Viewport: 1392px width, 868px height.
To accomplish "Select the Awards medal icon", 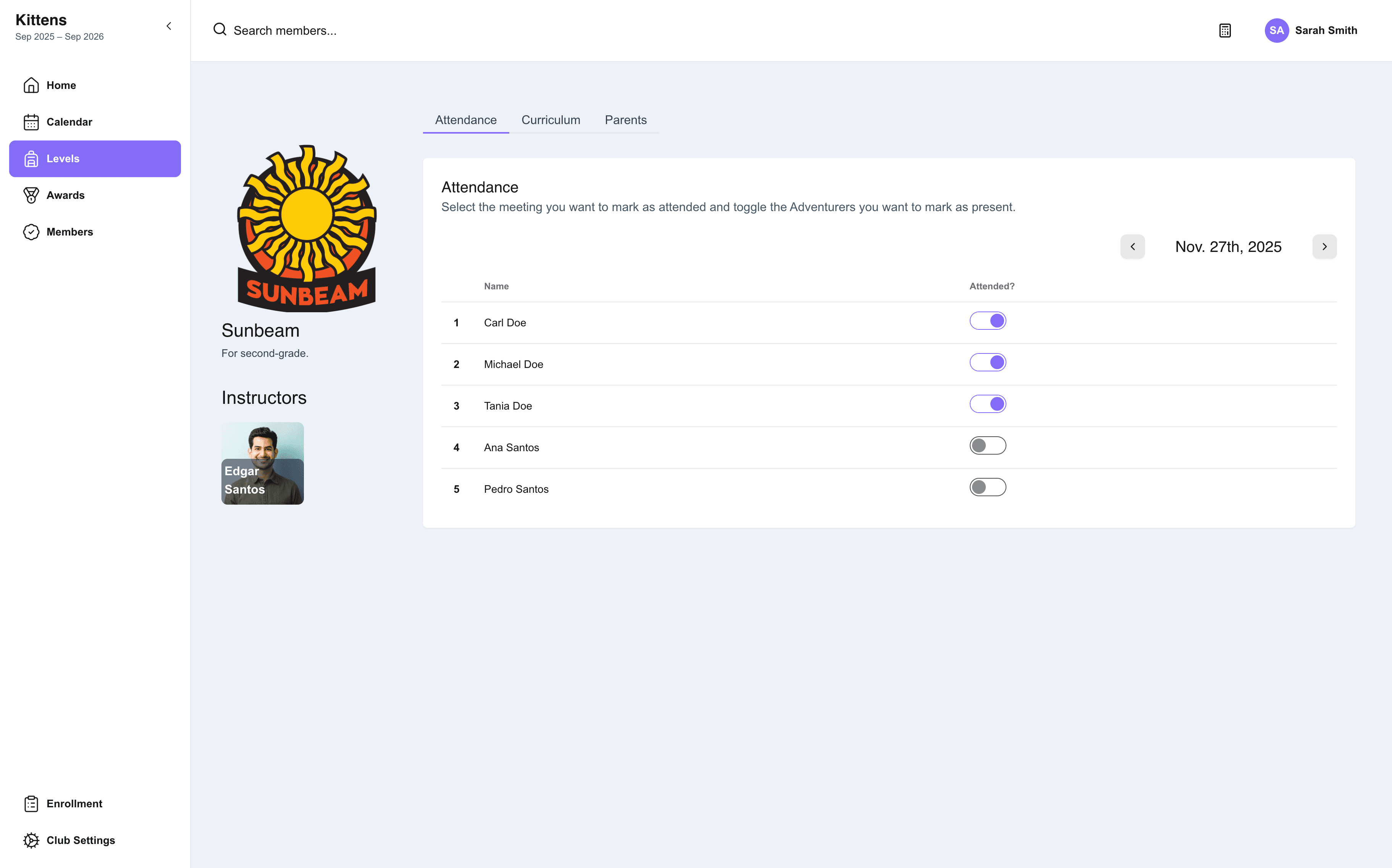I will click(x=31, y=195).
